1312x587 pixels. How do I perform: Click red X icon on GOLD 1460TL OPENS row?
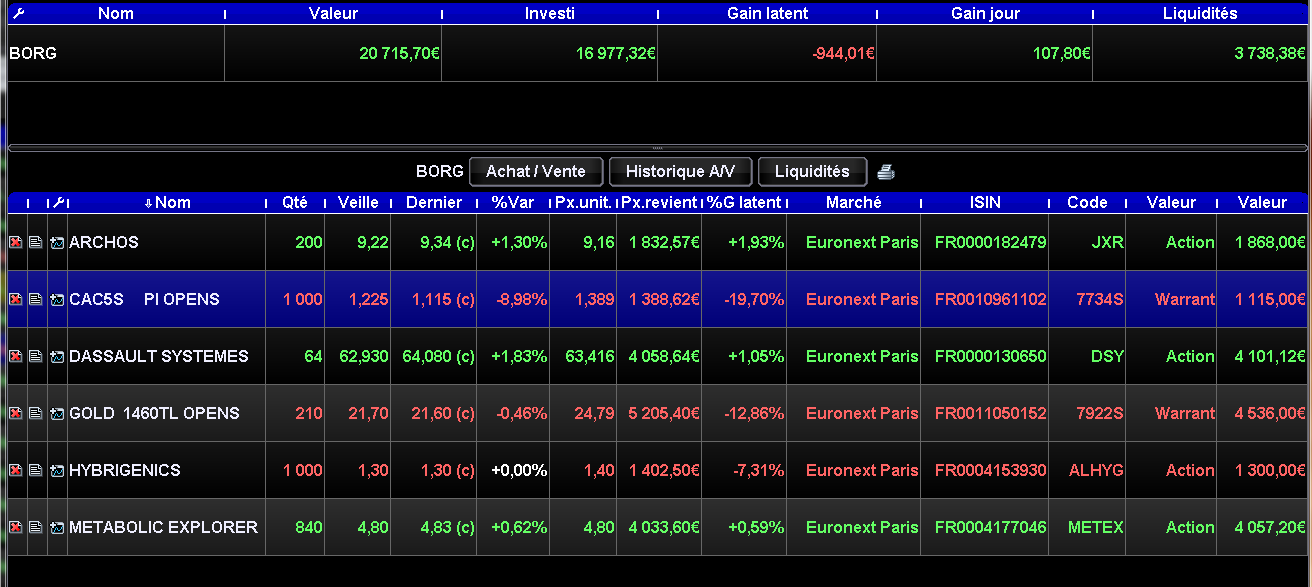click(x=16, y=414)
